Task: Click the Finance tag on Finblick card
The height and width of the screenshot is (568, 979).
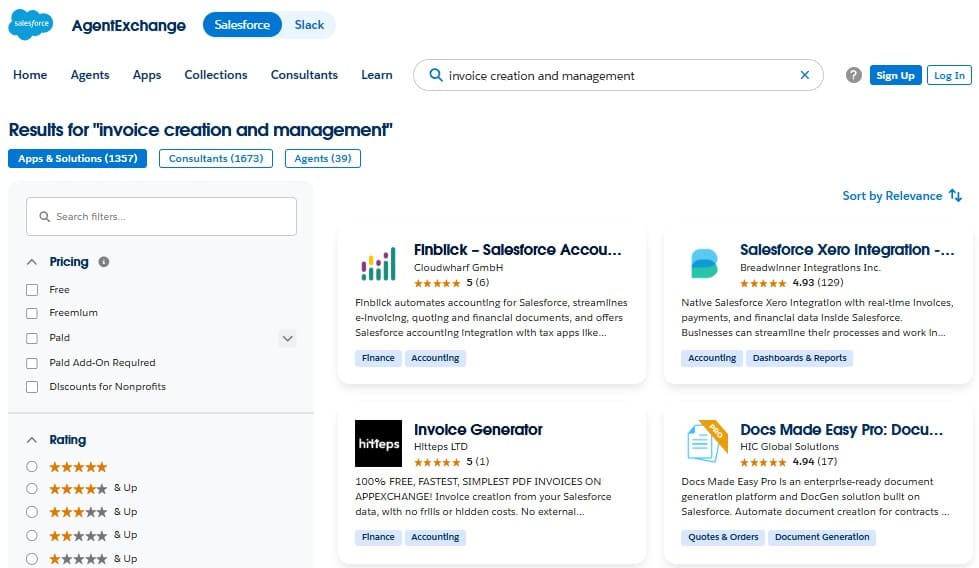Action: (x=378, y=358)
